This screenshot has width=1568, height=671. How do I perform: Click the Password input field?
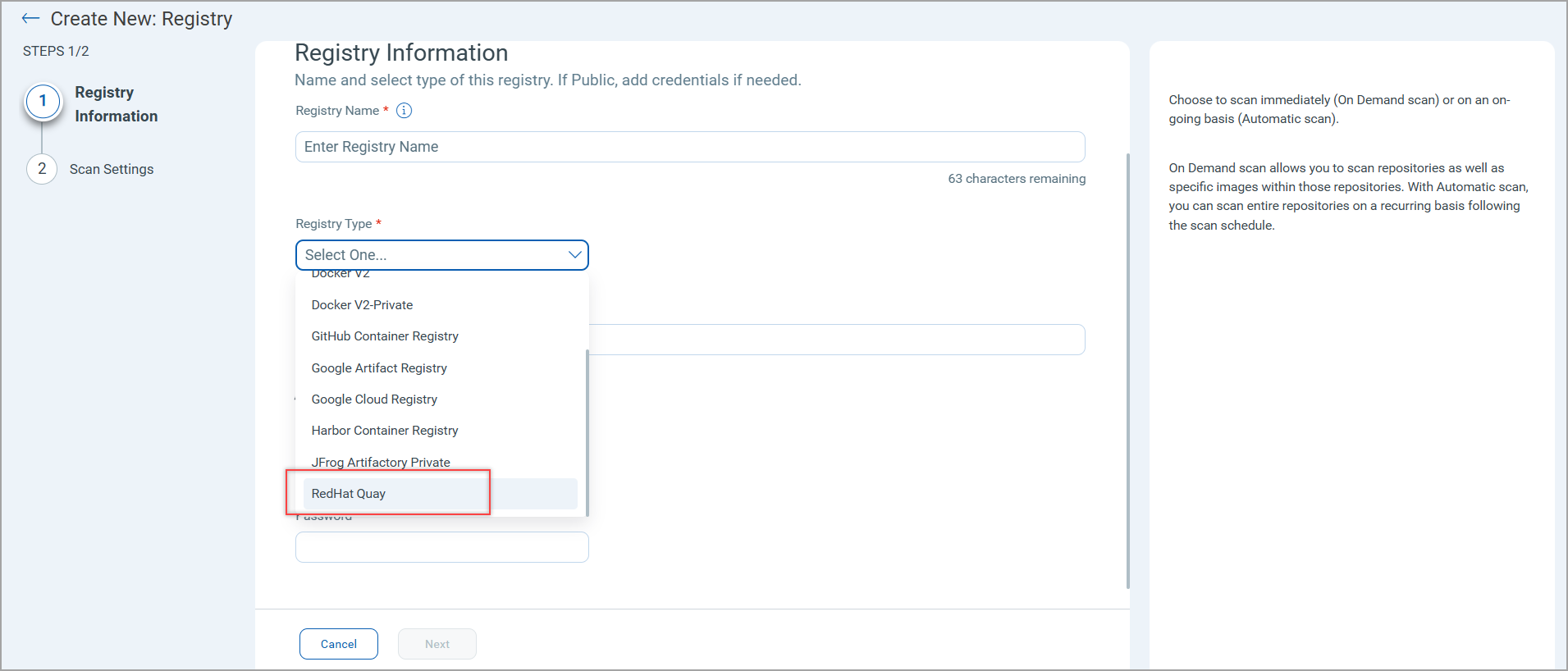pos(441,547)
